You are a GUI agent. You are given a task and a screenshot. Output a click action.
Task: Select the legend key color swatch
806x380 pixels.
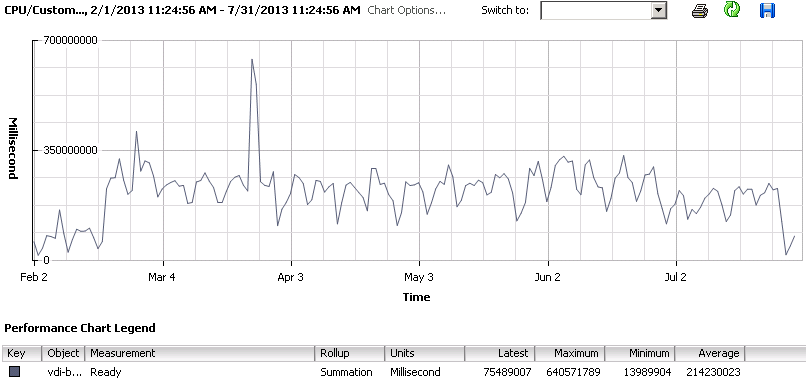point(14,371)
